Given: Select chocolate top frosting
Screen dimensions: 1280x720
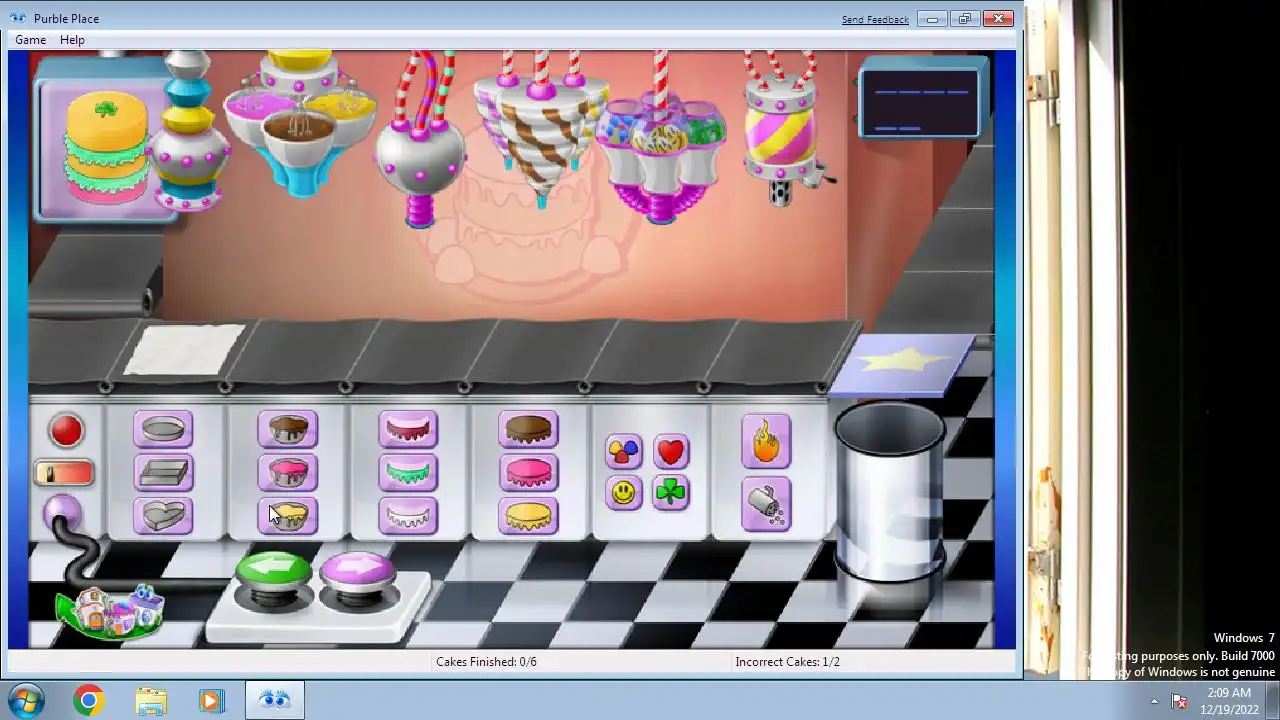Looking at the screenshot, I should [x=528, y=430].
